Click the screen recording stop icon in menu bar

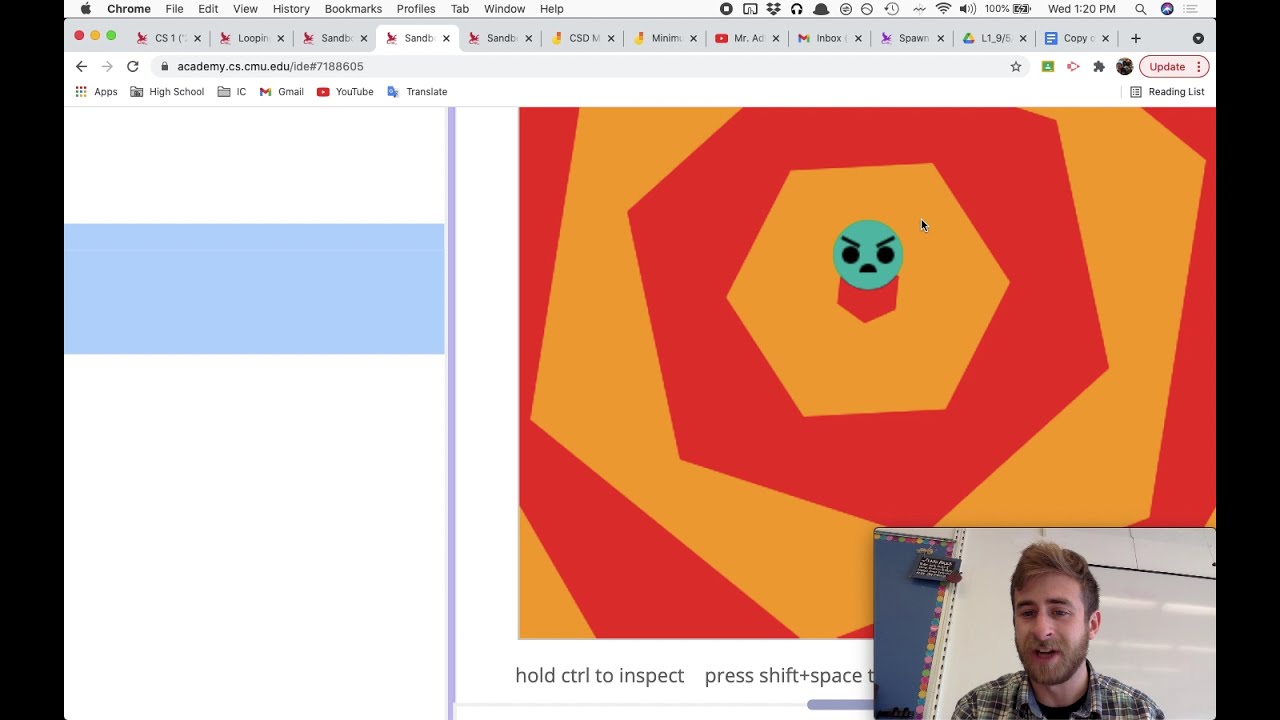tap(726, 9)
